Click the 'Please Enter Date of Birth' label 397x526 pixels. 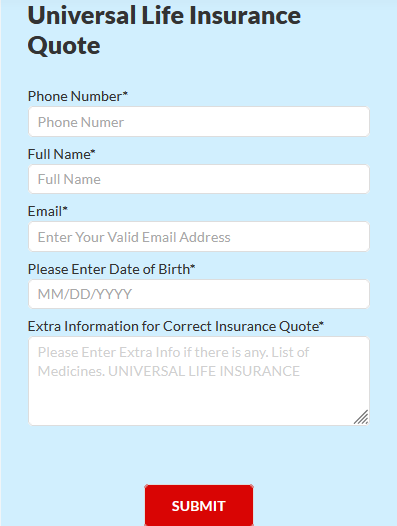109,269
